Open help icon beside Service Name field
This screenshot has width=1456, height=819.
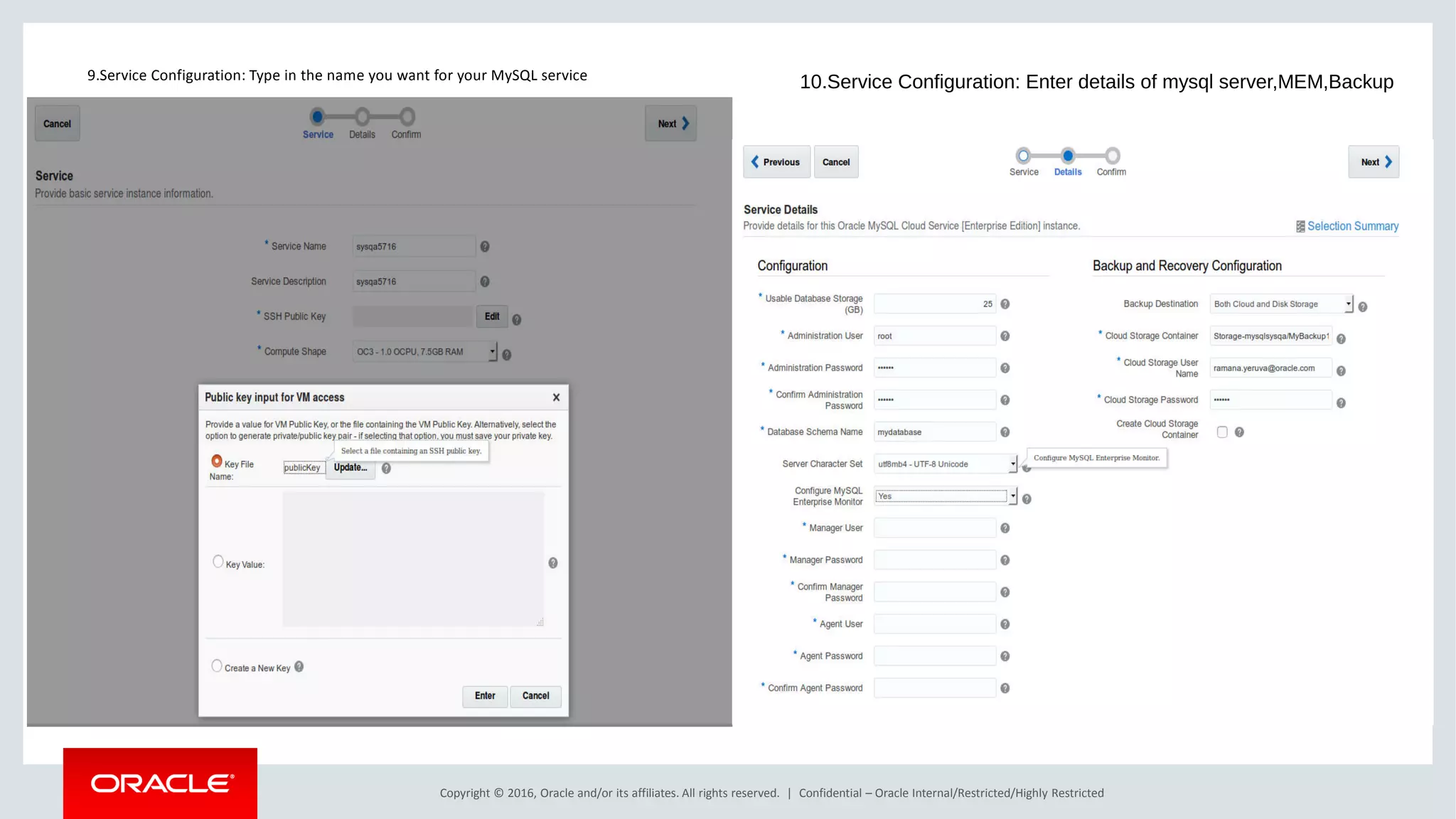click(x=485, y=247)
